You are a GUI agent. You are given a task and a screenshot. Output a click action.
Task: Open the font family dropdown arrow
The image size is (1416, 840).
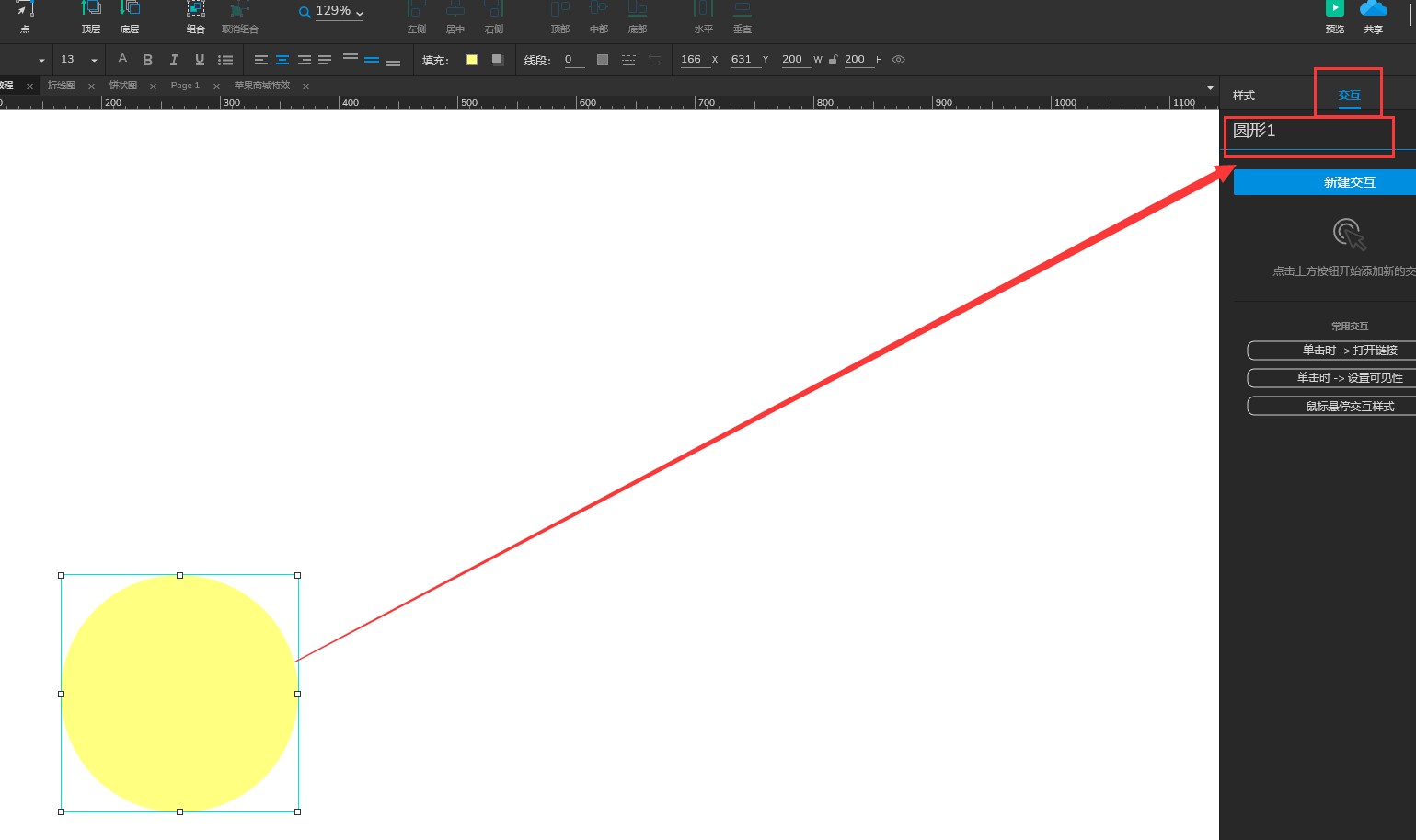[41, 61]
